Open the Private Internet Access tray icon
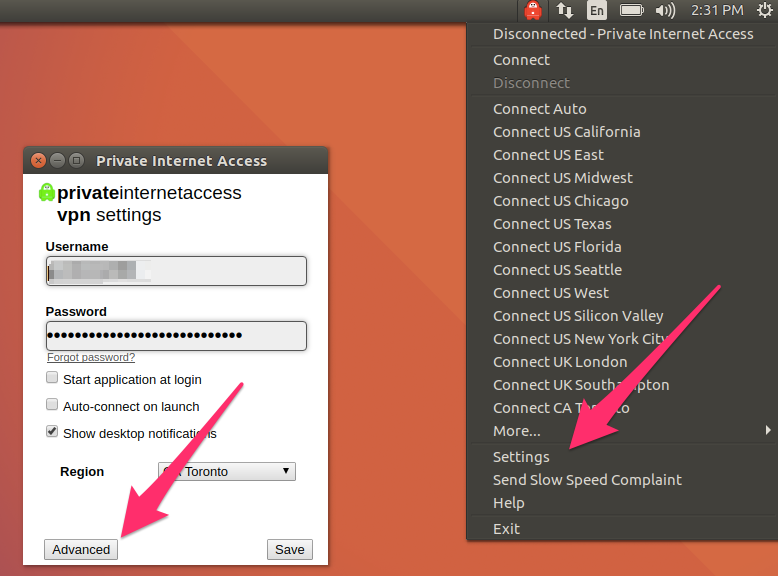 pyautogui.click(x=533, y=10)
